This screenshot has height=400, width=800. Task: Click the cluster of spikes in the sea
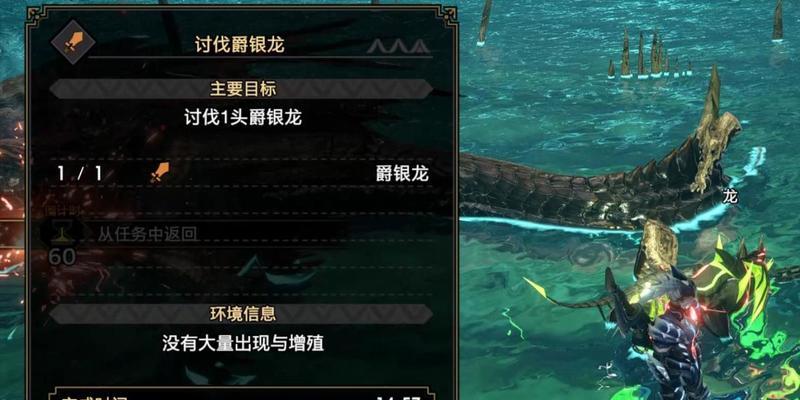pos(649,55)
